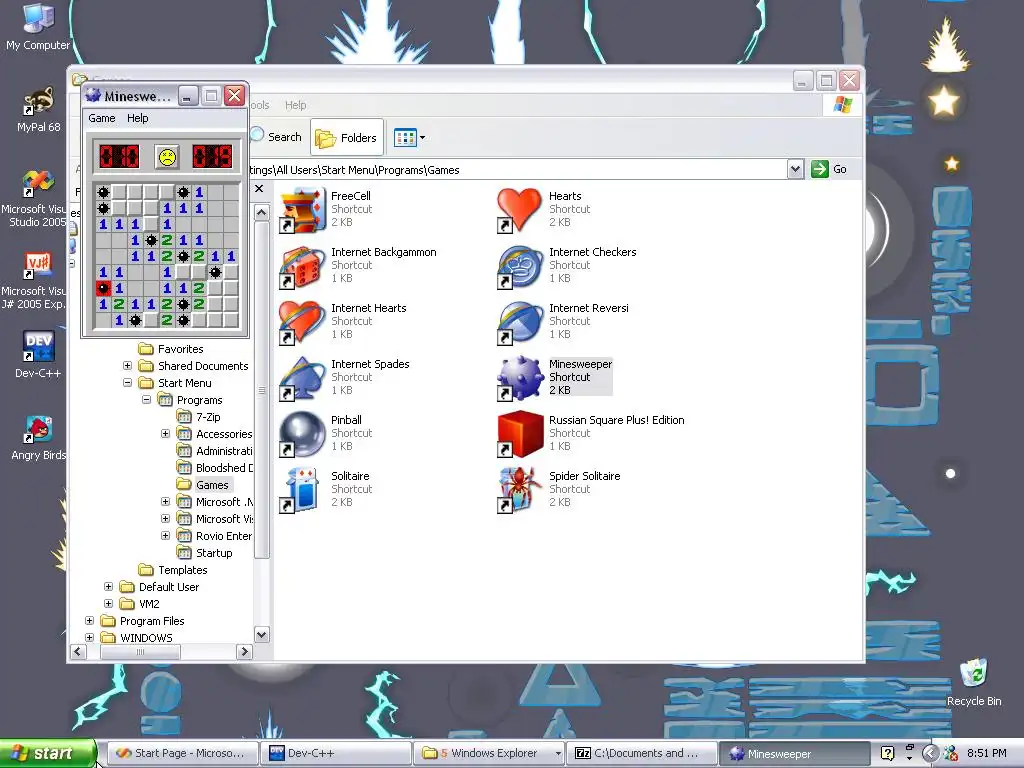Click the horizontal scrollbar thumb in folder tree

(x=140, y=651)
